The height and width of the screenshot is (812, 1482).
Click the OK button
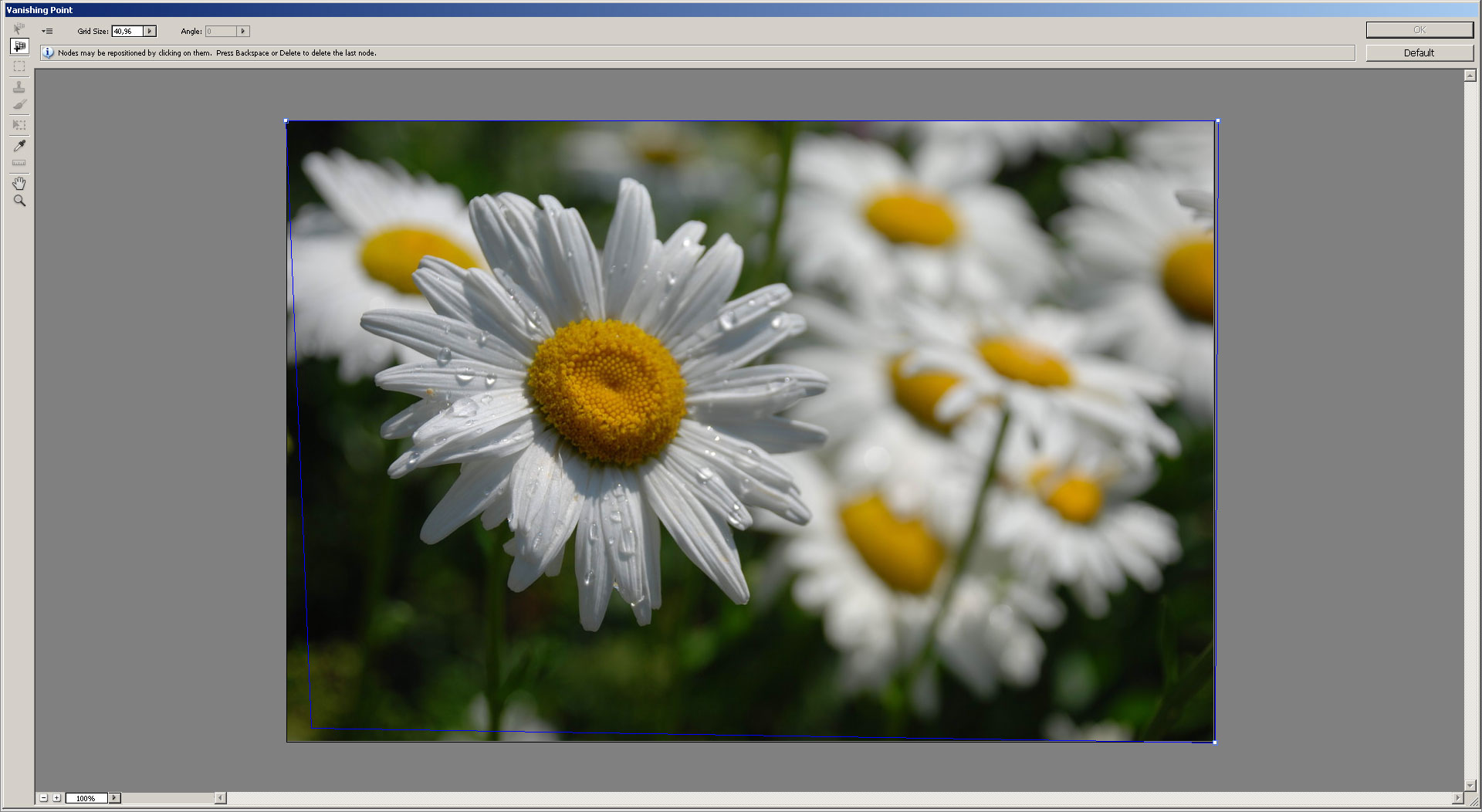1419,30
